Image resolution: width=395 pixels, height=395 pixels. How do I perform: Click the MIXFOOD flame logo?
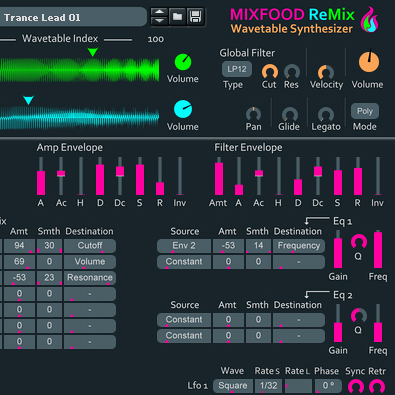[x=369, y=20]
